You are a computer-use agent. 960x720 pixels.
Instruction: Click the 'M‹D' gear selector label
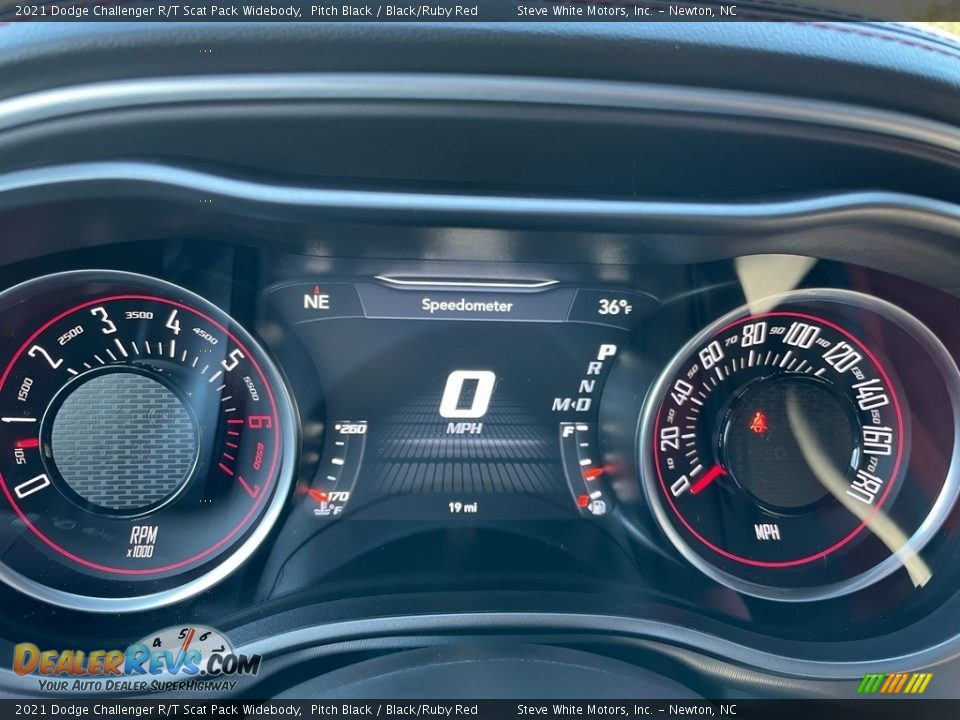[572, 404]
